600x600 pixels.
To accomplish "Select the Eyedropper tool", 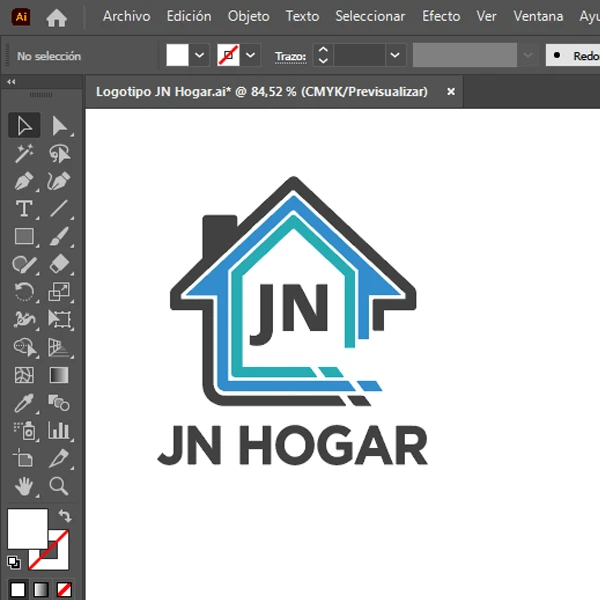I will (x=24, y=403).
